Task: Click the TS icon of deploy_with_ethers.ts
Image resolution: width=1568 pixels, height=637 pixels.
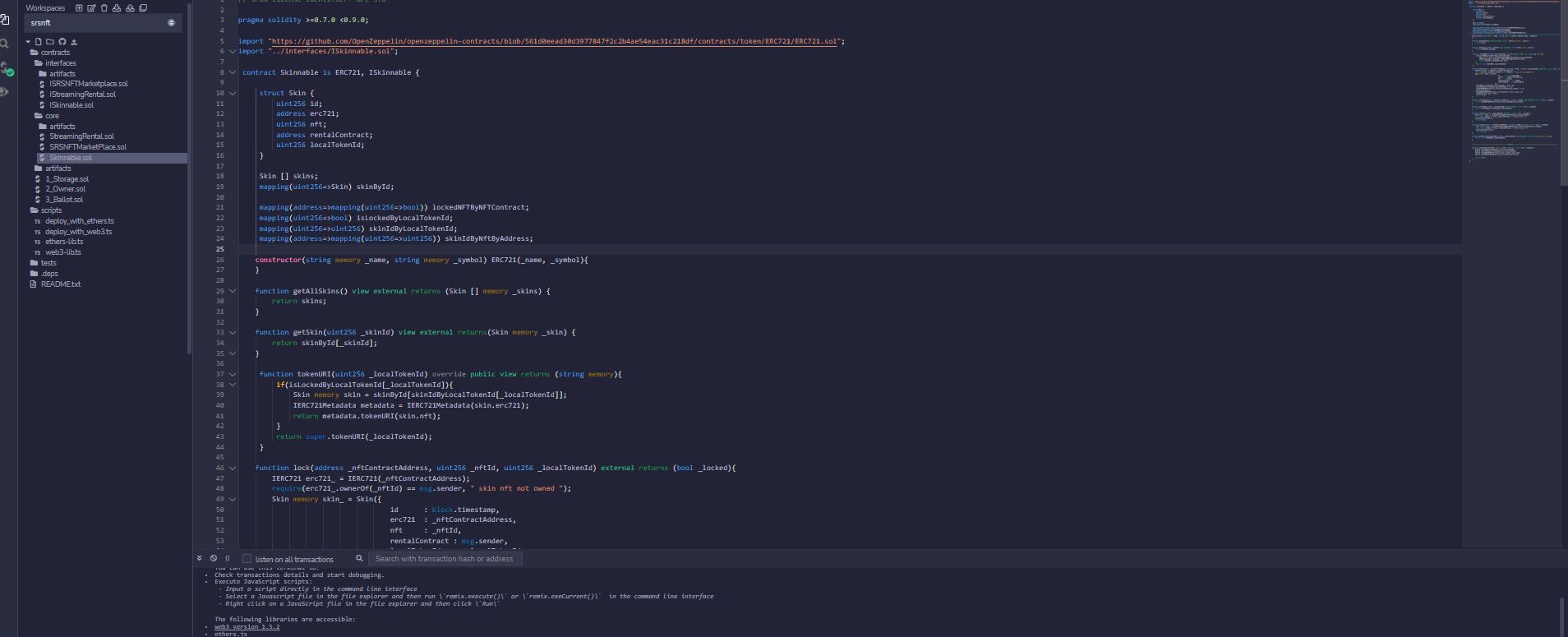Action: [x=38, y=221]
